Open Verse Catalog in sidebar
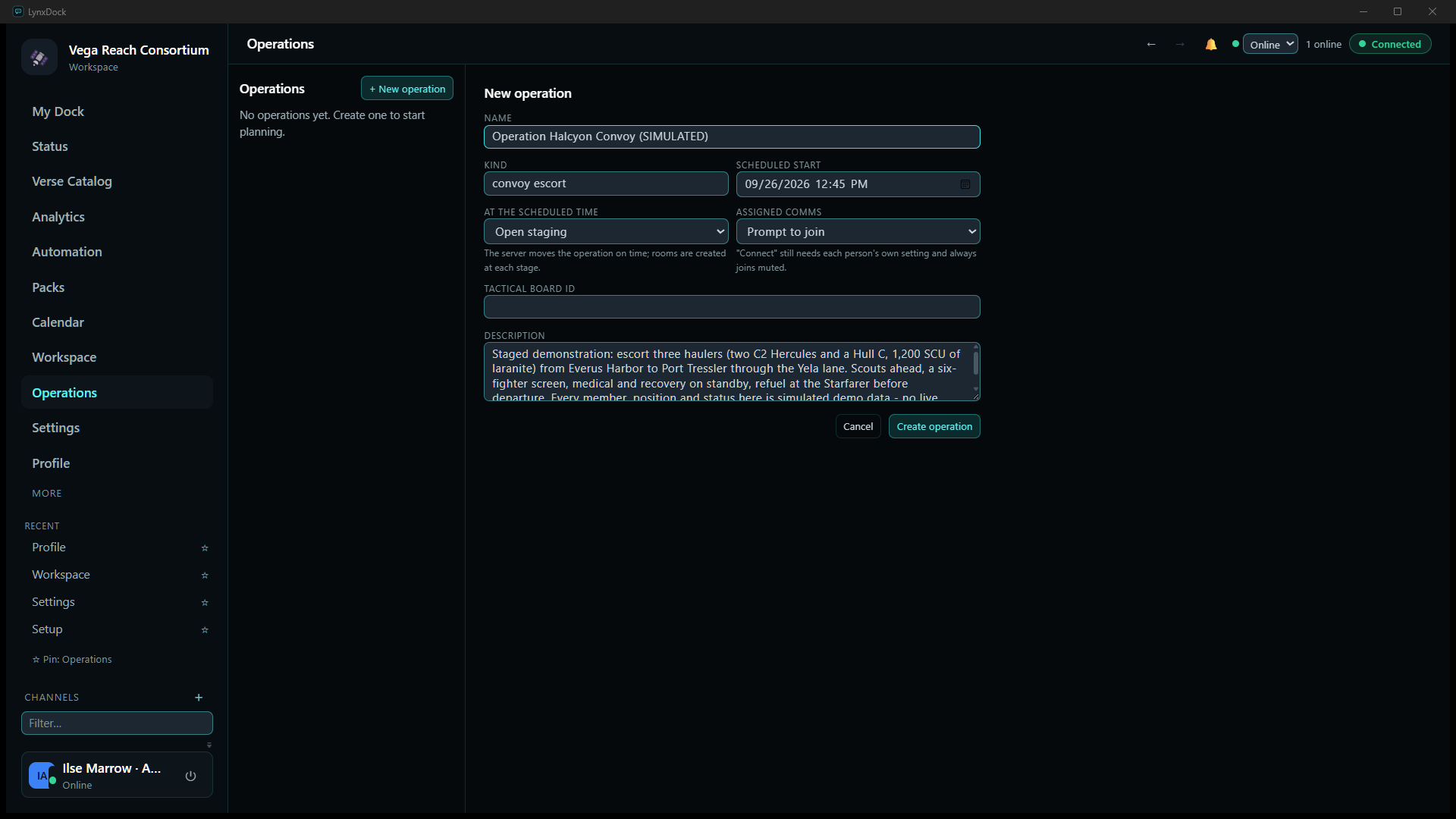Viewport: 1456px width, 819px height. click(117, 181)
